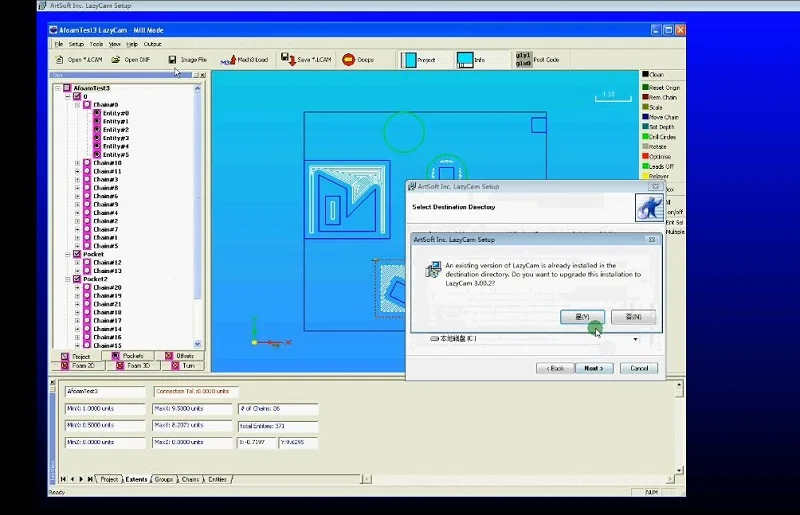Image resolution: width=800 pixels, height=515 pixels.
Task: Open the Output menu
Action: (152, 44)
